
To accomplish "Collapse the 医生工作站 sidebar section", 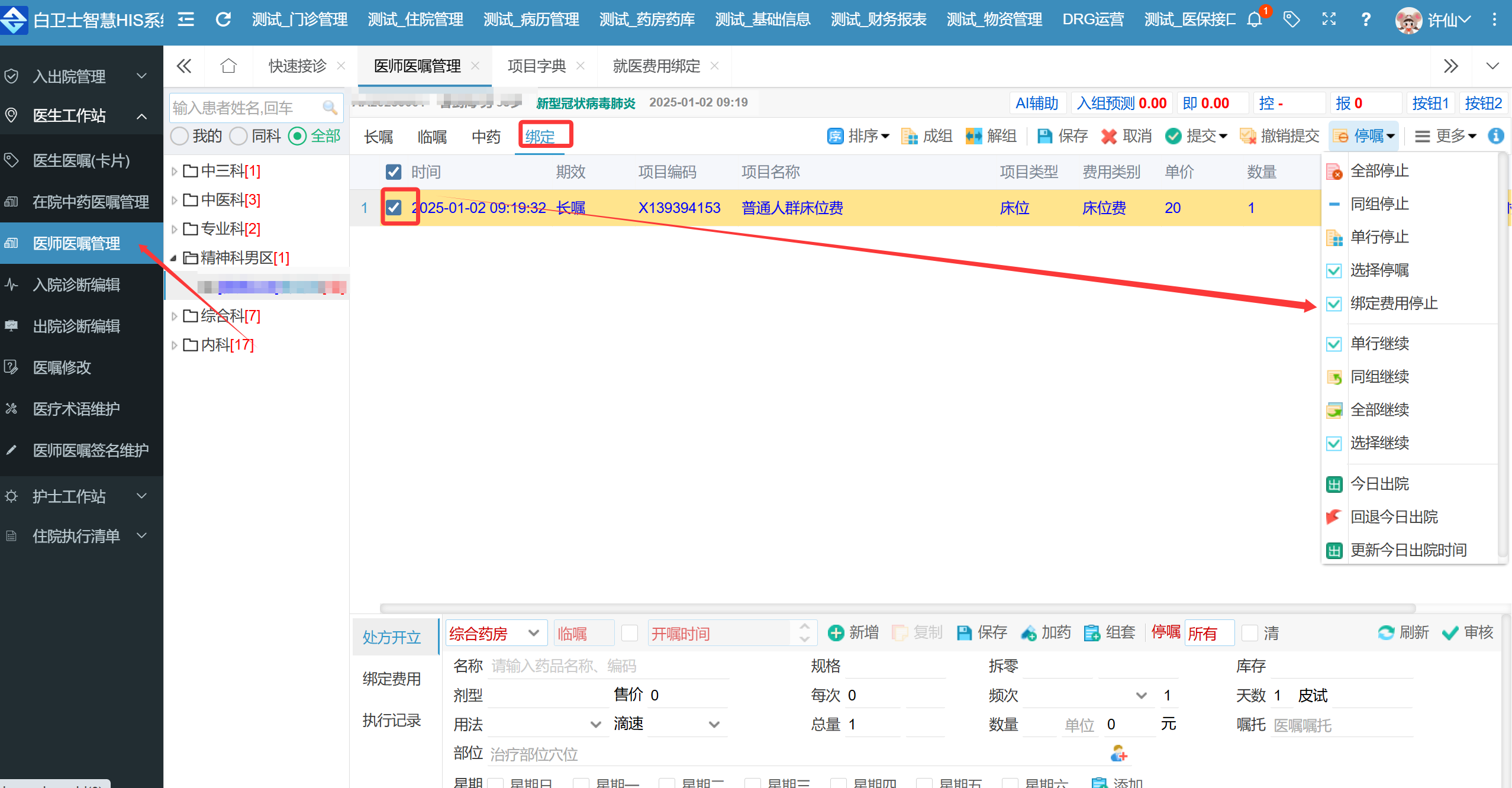I will point(141,116).
